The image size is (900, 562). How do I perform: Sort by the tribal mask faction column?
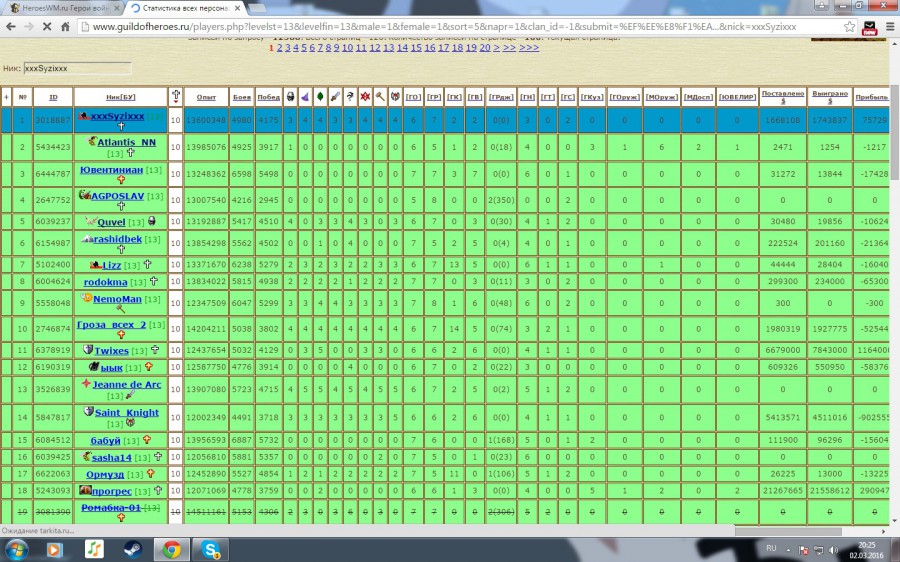coord(395,97)
